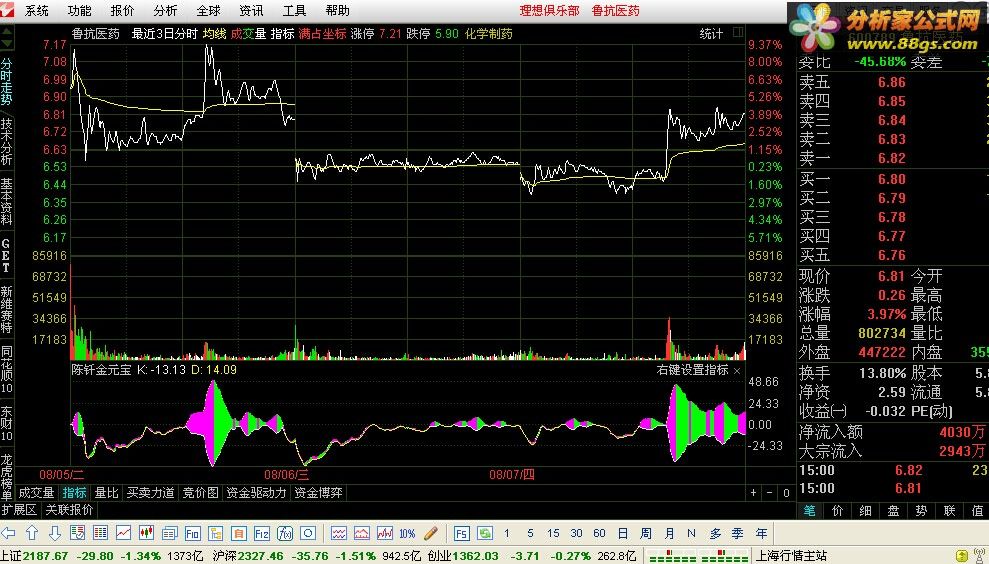The width and height of the screenshot is (989, 564).
Task: Click the back arrow toolbar icon
Action: (x=8, y=533)
